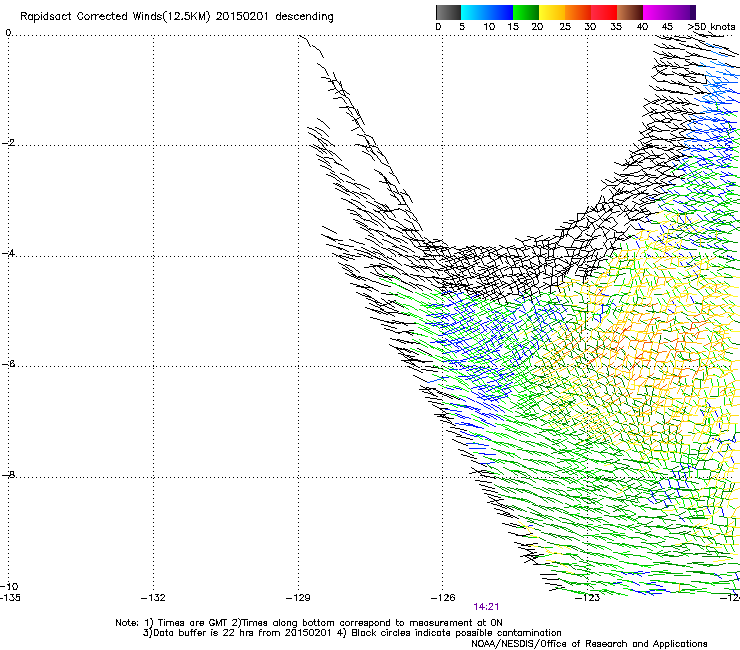Click the '-129' longitude axis label
Image resolution: width=740 pixels, height=650 pixels.
pyautogui.click(x=298, y=598)
